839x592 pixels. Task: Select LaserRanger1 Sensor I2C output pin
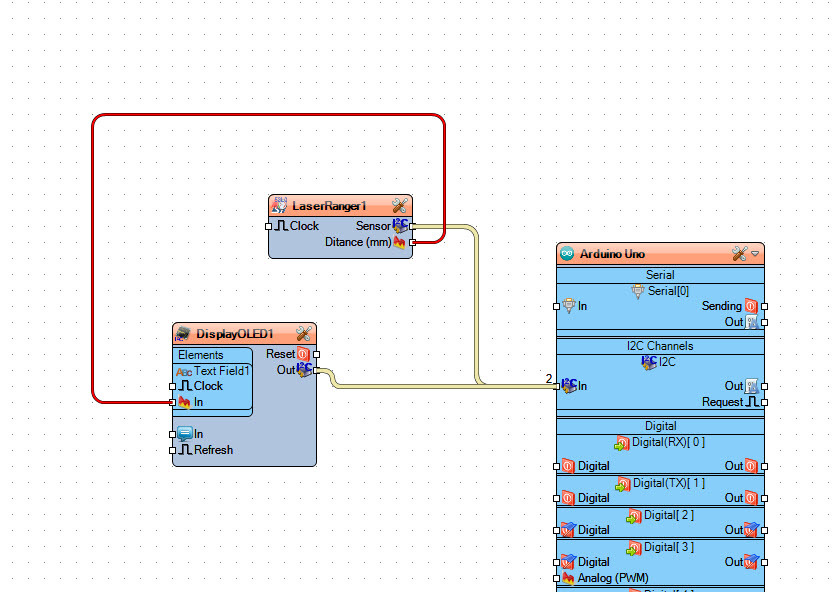coord(412,226)
